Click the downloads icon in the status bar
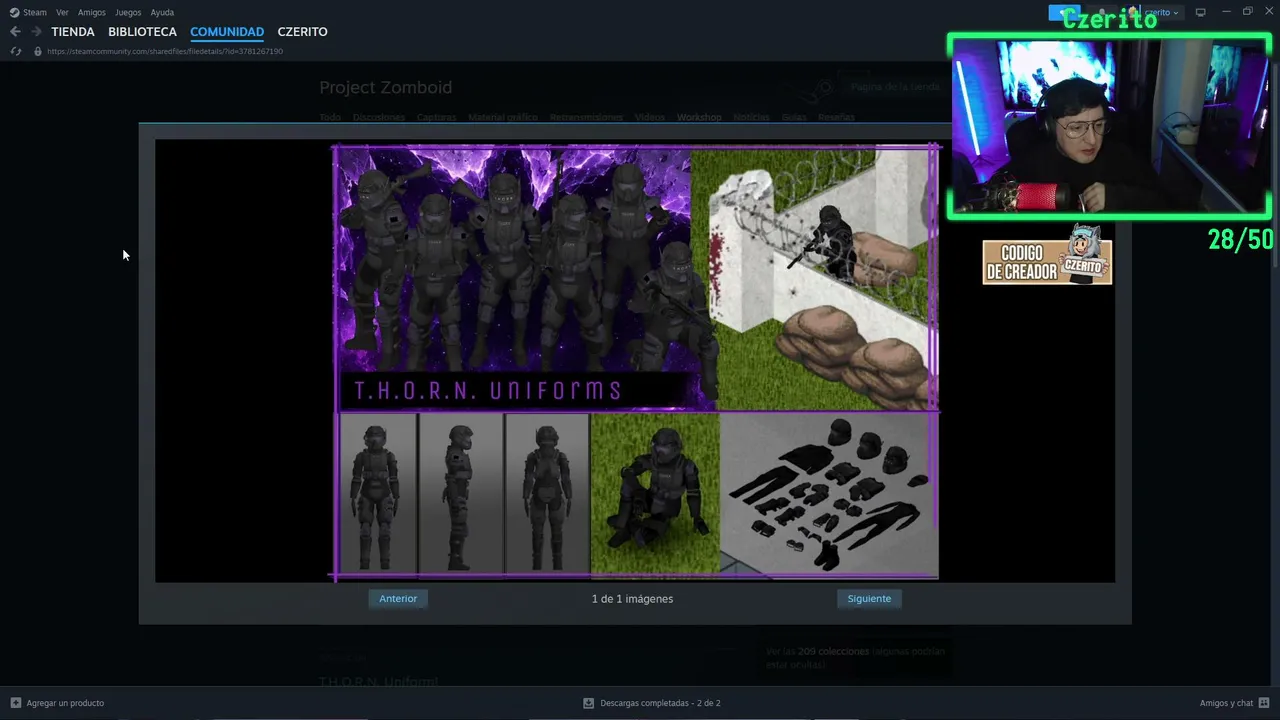Viewport: 1280px width, 720px height. pyautogui.click(x=588, y=703)
